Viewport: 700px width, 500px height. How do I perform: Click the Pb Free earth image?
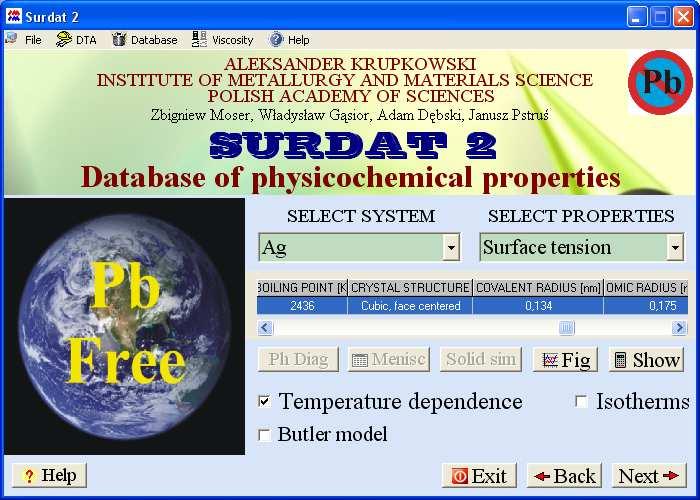point(125,326)
